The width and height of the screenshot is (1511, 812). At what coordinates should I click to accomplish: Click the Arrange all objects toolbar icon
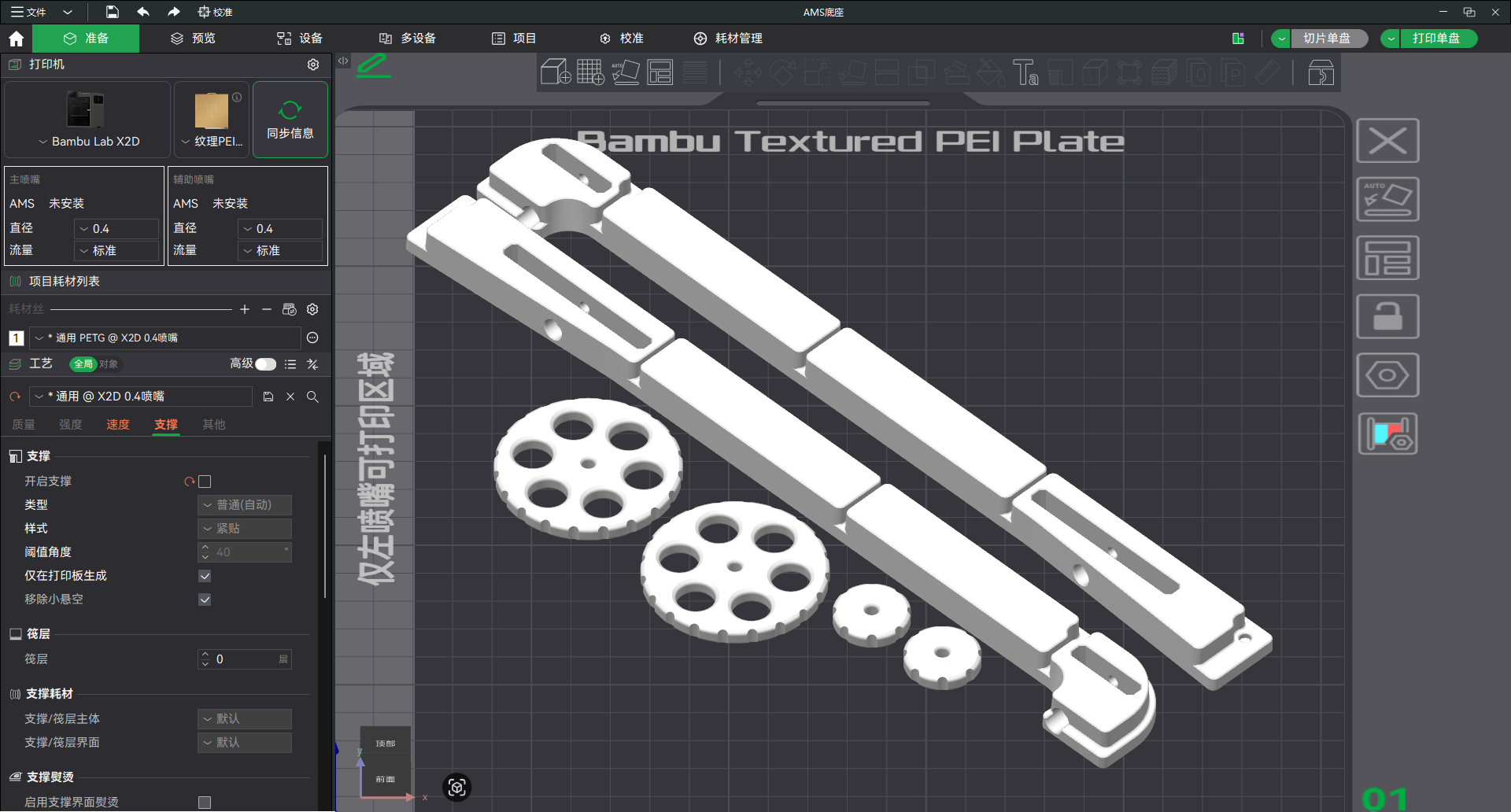tap(660, 72)
